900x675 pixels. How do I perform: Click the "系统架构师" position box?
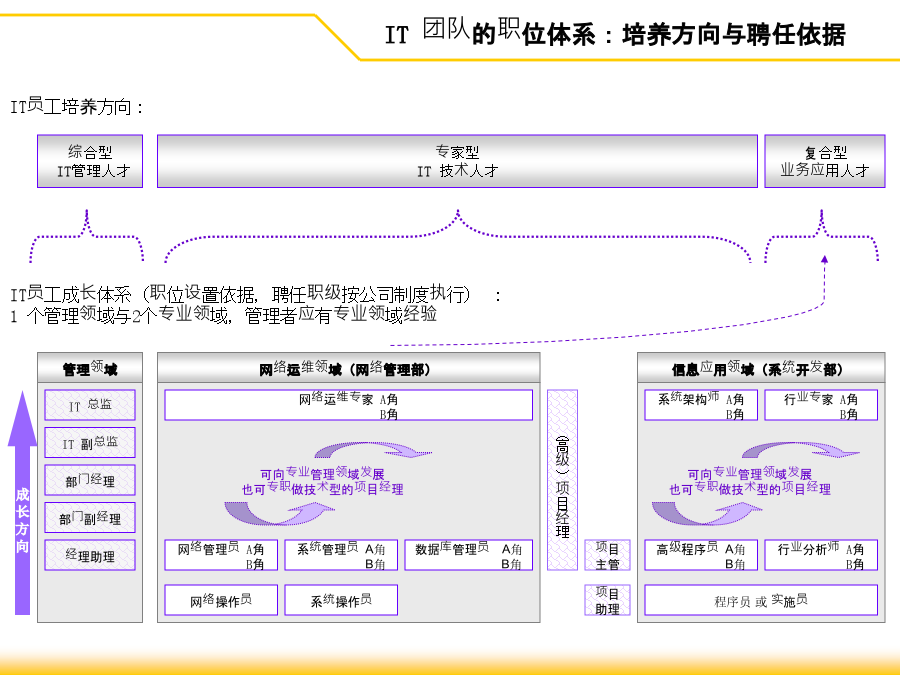[701, 405]
